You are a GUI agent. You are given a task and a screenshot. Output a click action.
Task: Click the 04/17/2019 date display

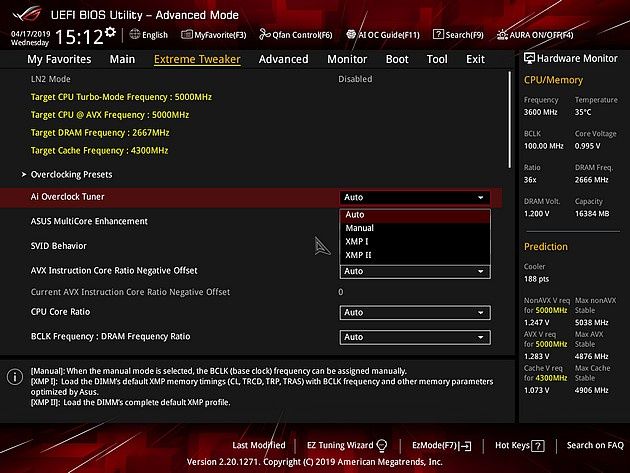(x=30, y=34)
